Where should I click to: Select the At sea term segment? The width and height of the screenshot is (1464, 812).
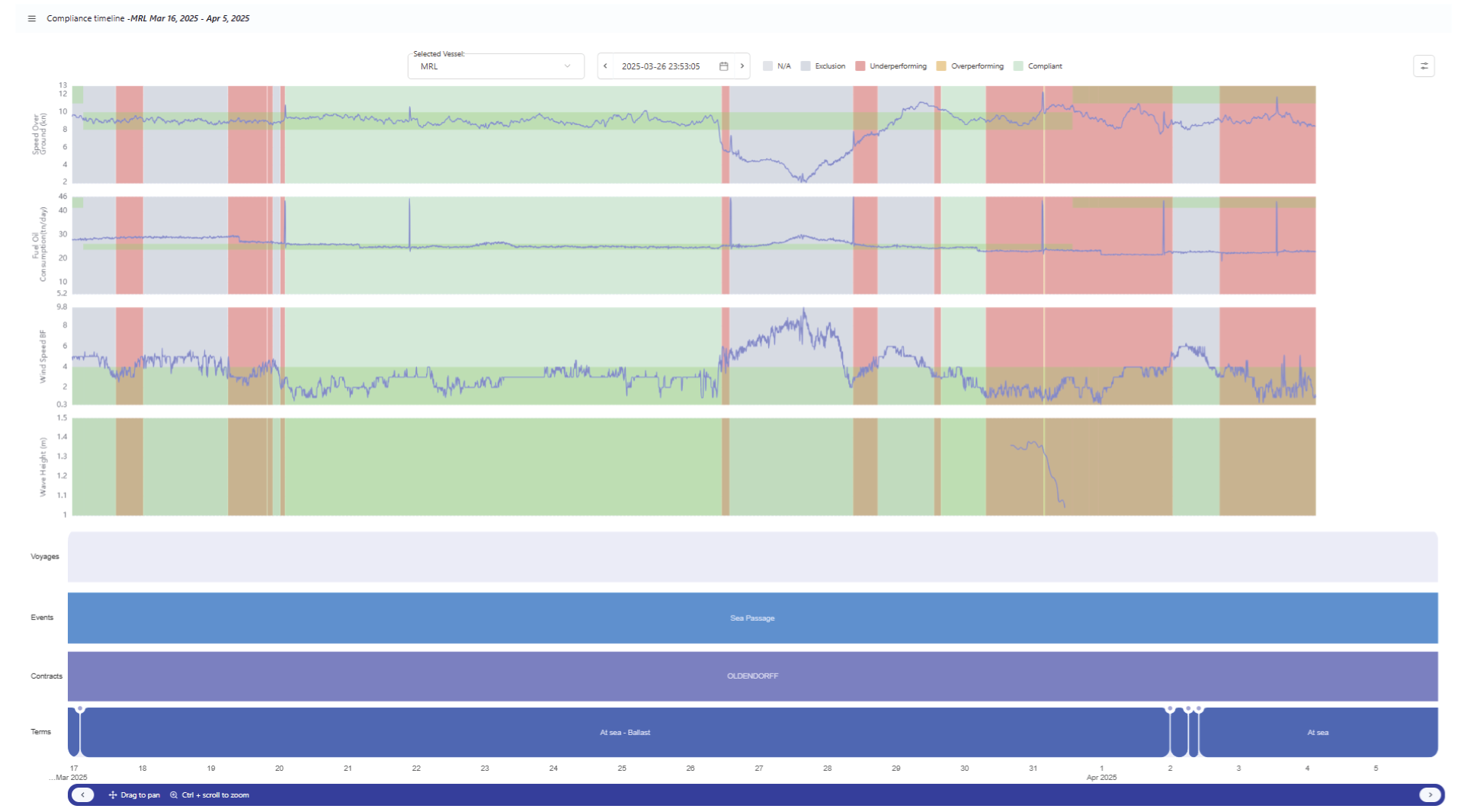pos(1318,732)
